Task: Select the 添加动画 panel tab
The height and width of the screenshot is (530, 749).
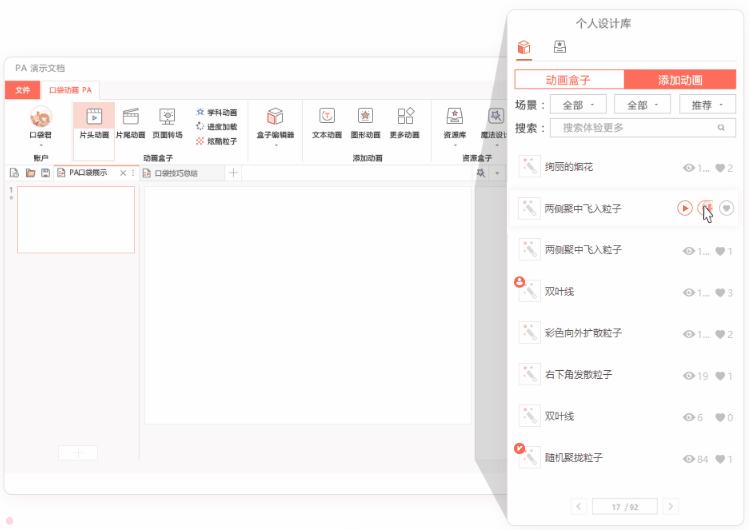Action: [x=680, y=79]
